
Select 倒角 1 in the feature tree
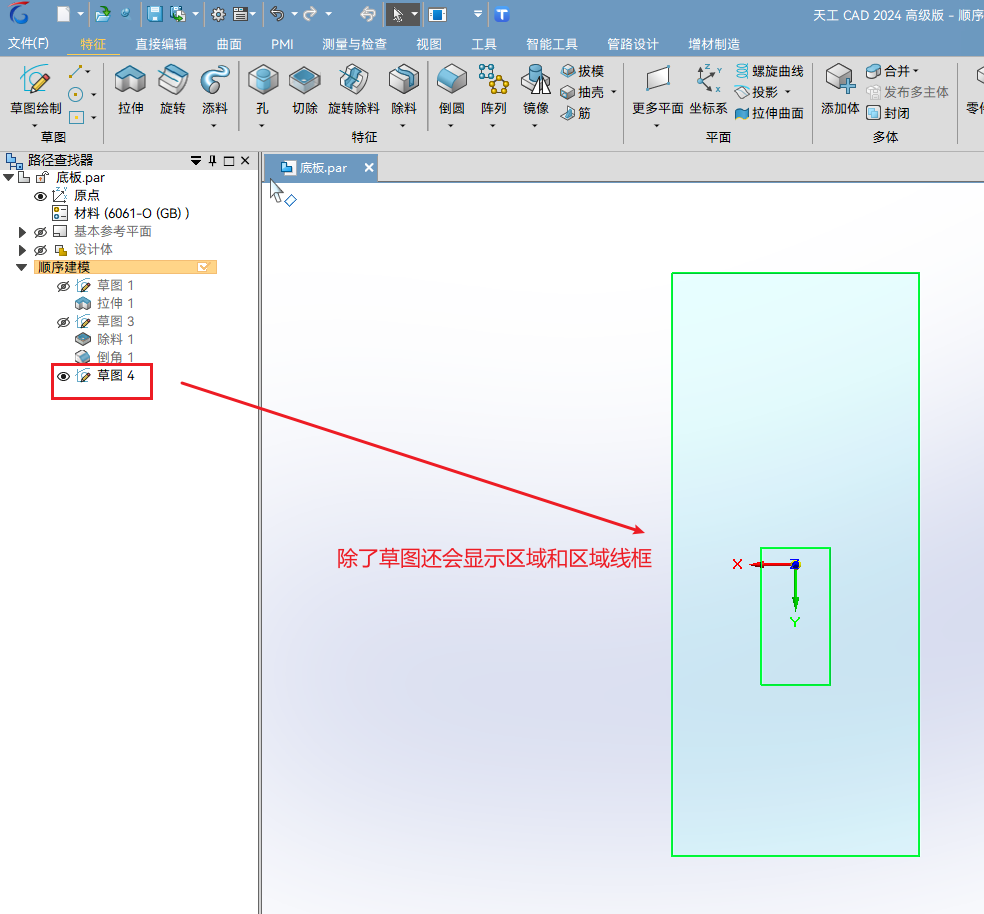tap(104, 357)
